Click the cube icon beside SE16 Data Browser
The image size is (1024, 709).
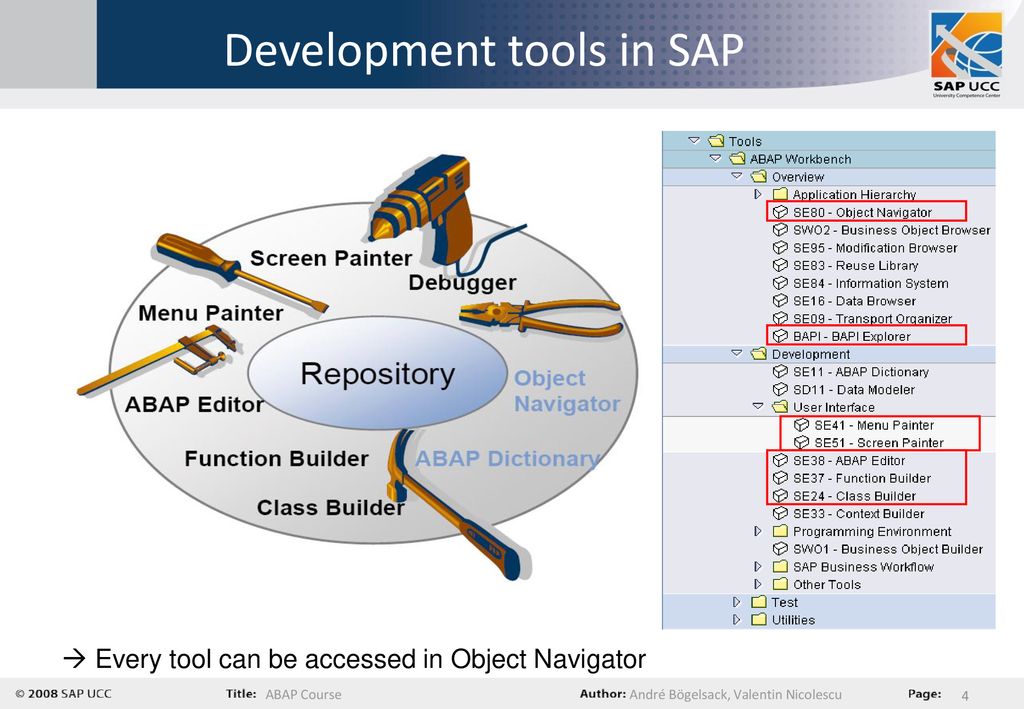click(x=780, y=300)
